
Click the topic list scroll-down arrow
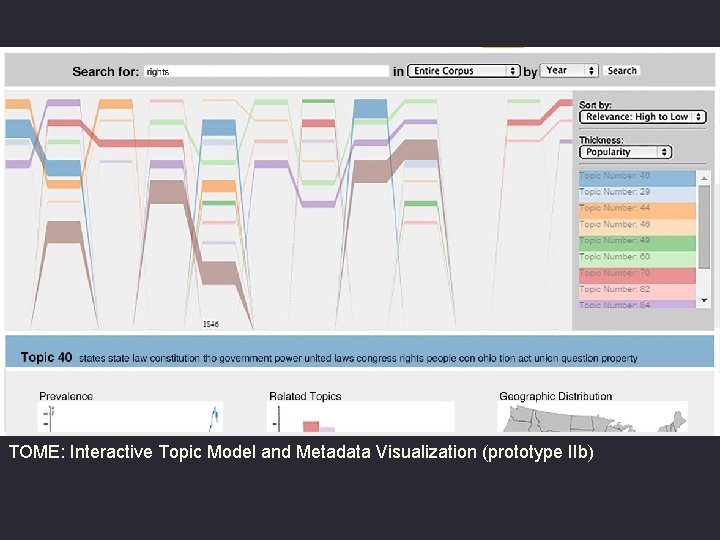point(704,300)
